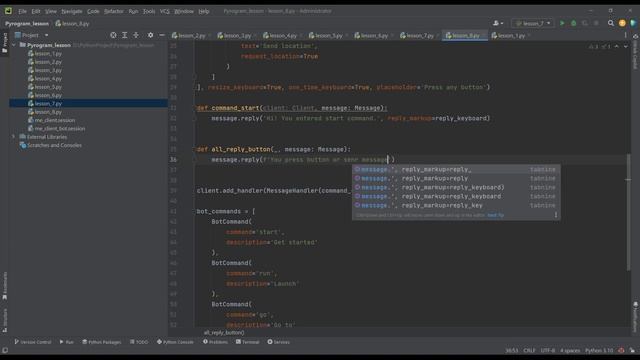Select lesson_8.py in the project tree
Screen dimensions: 640x360
coord(48,112)
